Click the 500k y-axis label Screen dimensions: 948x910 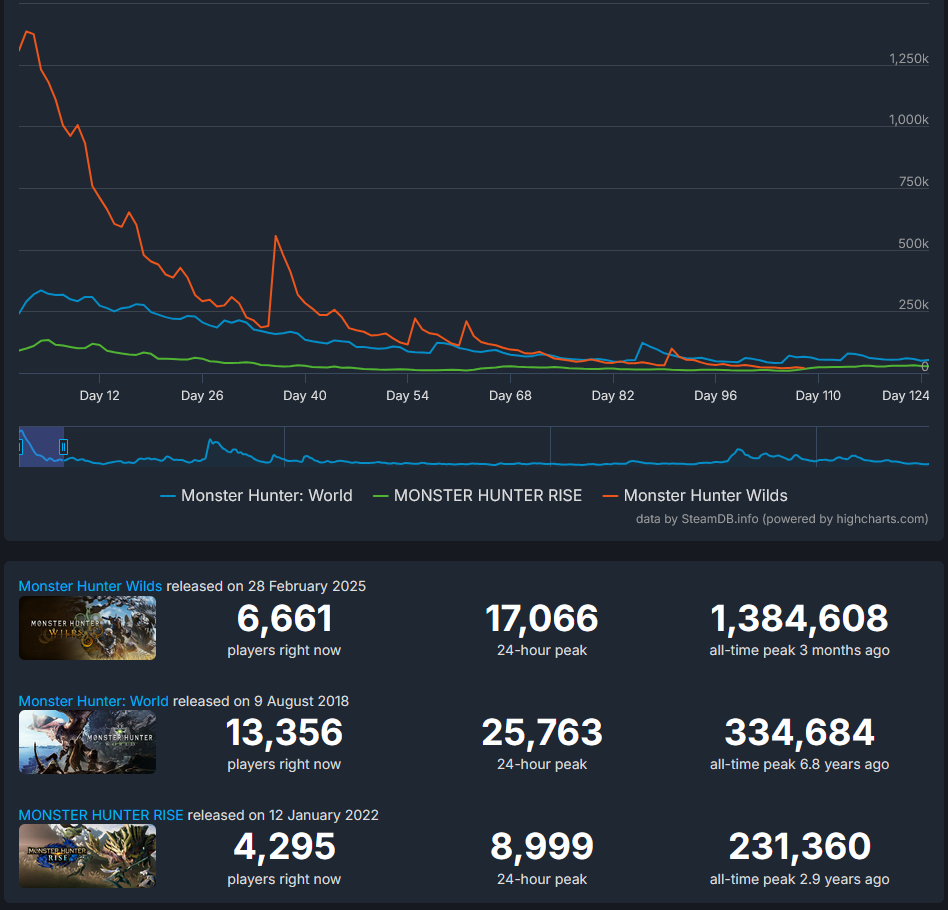[914, 243]
